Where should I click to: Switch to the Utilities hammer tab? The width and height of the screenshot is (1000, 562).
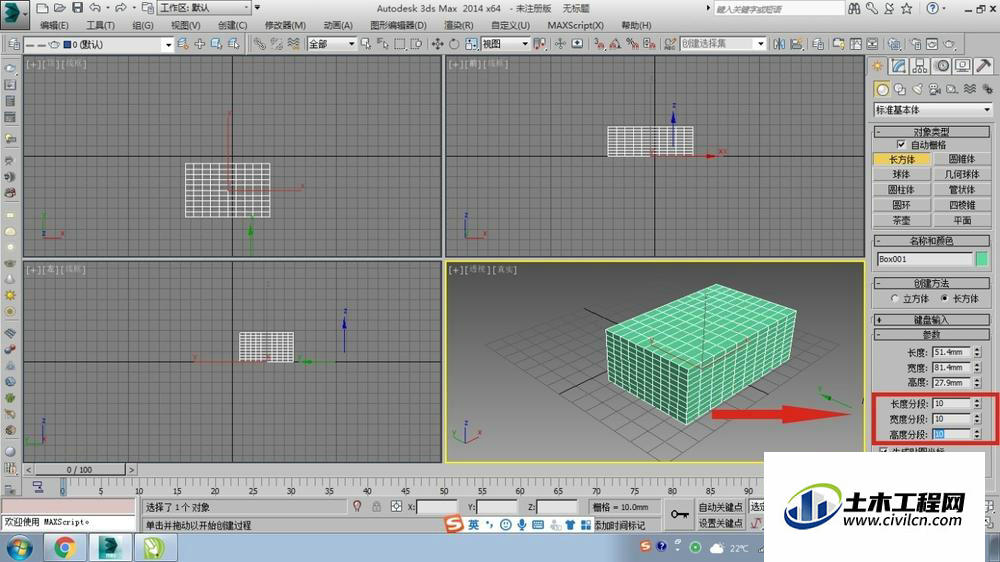pos(984,66)
